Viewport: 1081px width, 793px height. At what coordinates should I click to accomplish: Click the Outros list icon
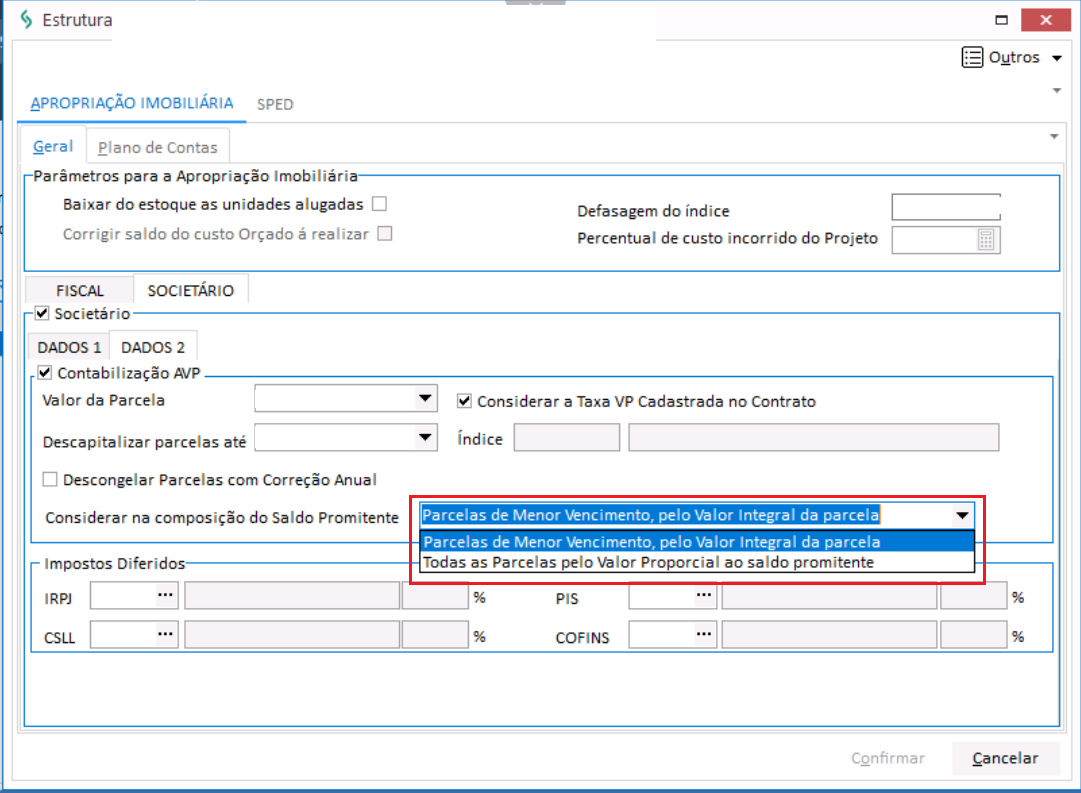coord(971,58)
